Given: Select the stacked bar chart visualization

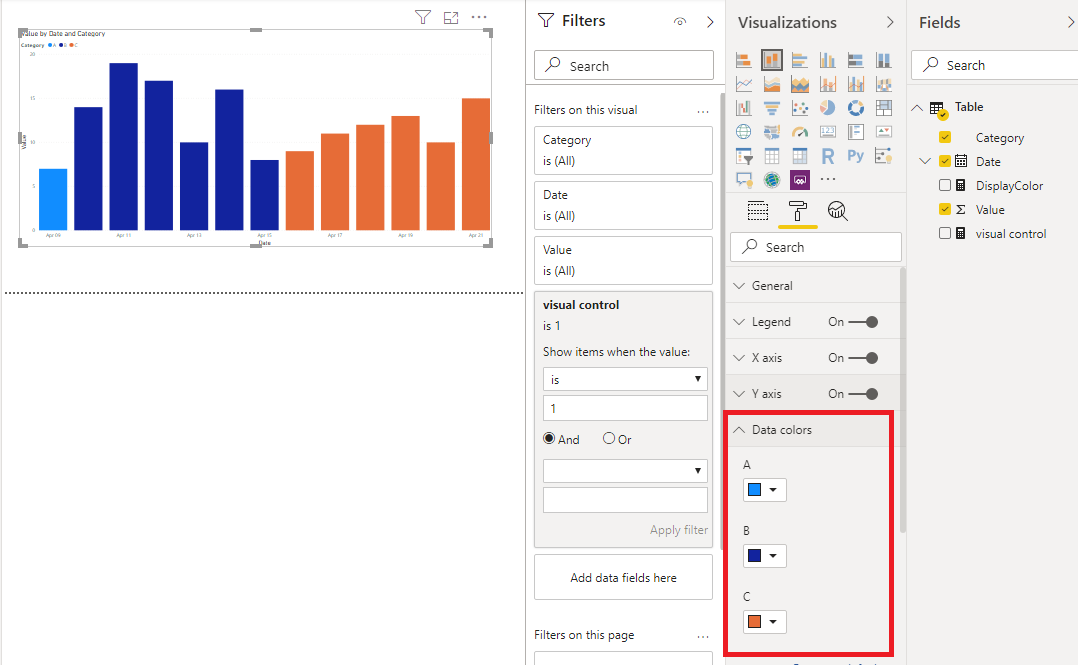Looking at the screenshot, I should 744,61.
